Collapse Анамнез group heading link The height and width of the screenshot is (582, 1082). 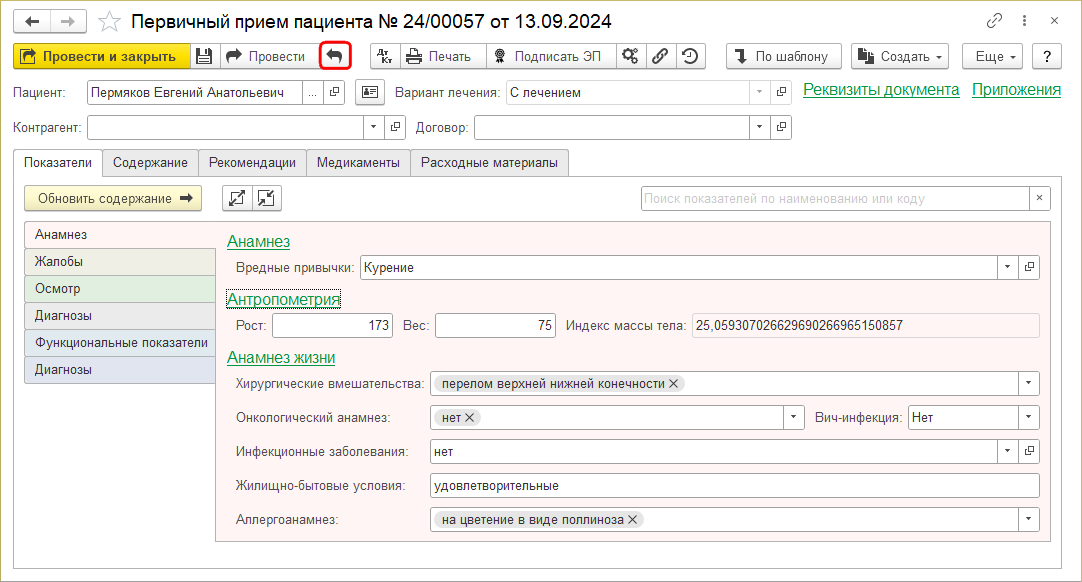click(259, 242)
